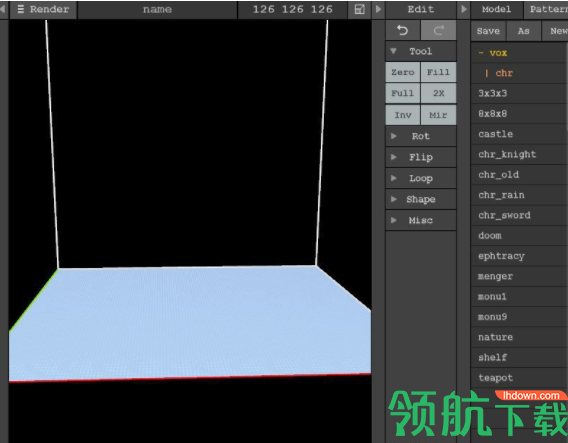Expand the Rot section
Image resolution: width=568 pixels, height=443 pixels.
(421, 136)
